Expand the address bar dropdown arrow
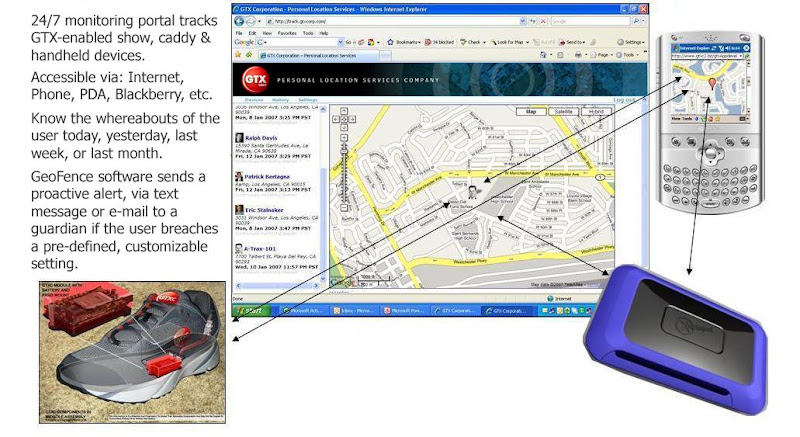This screenshot has width=800, height=437. [x=523, y=21]
